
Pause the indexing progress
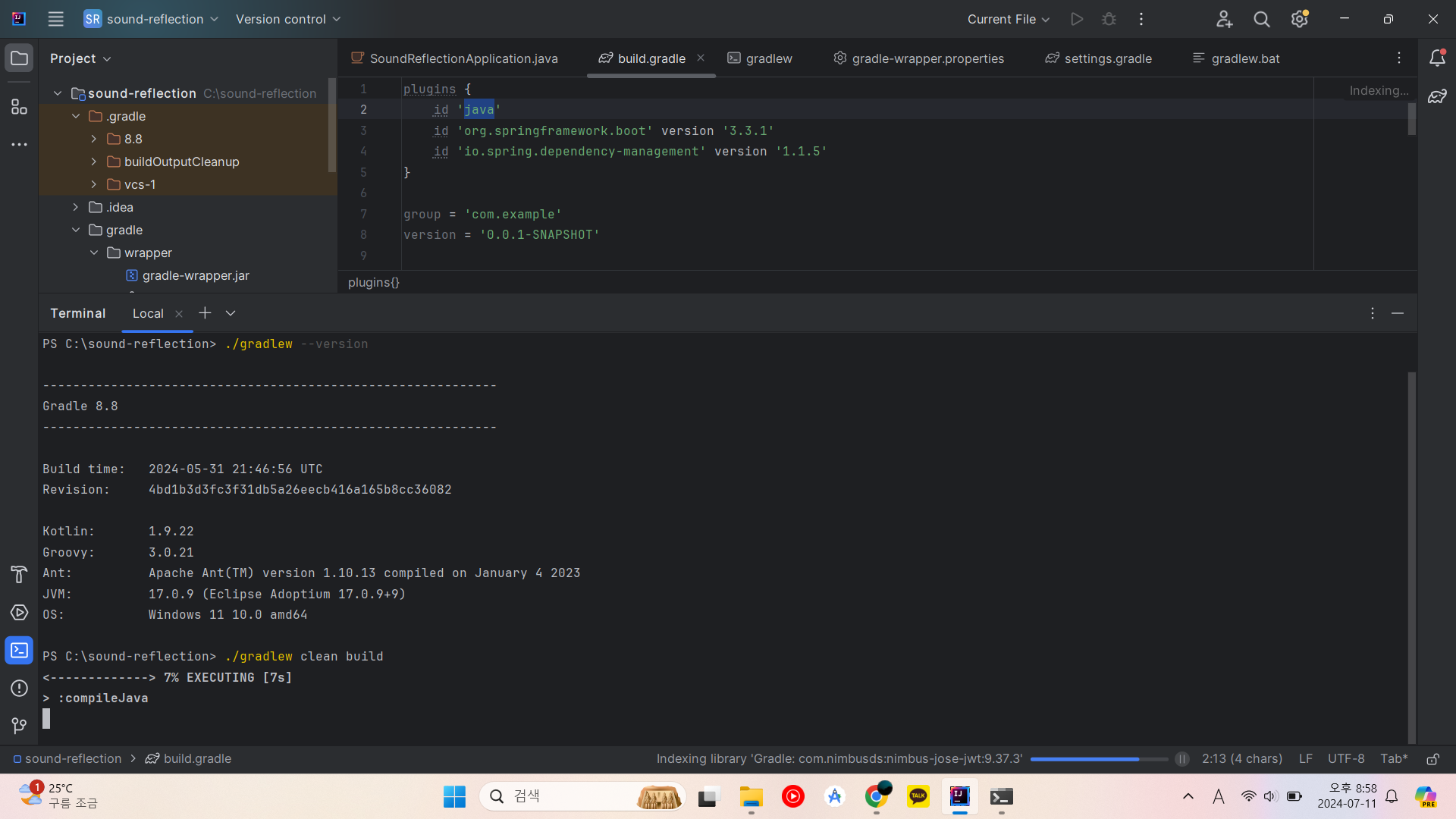tap(1181, 759)
